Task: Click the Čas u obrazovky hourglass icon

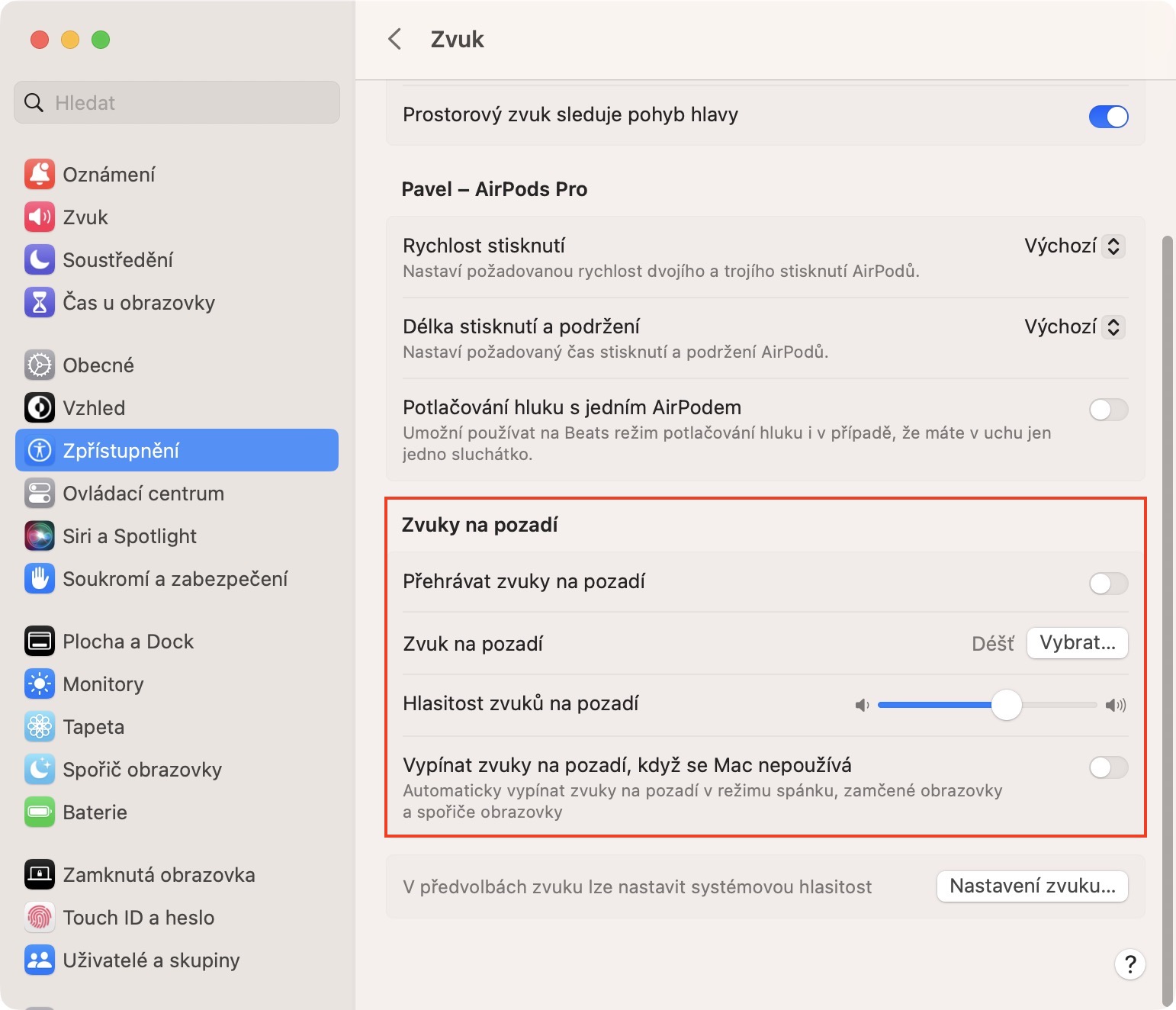Action: [40, 303]
